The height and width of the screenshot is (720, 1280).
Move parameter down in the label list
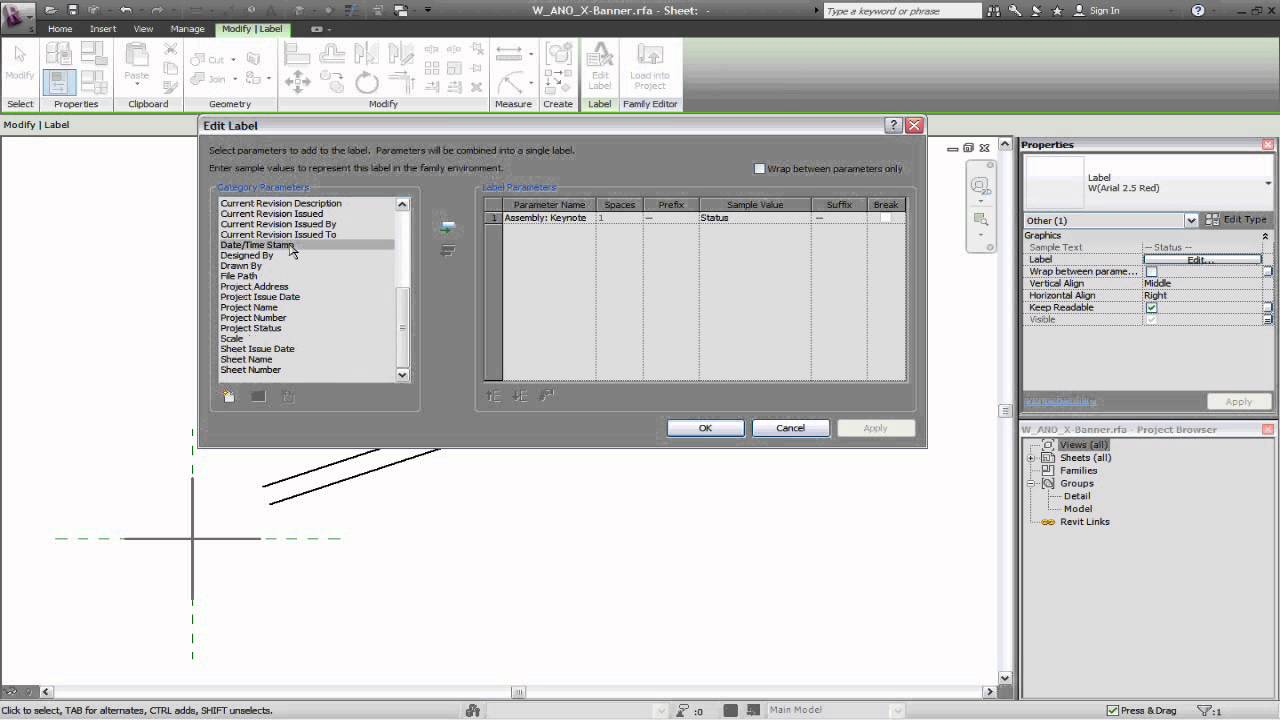(520, 396)
